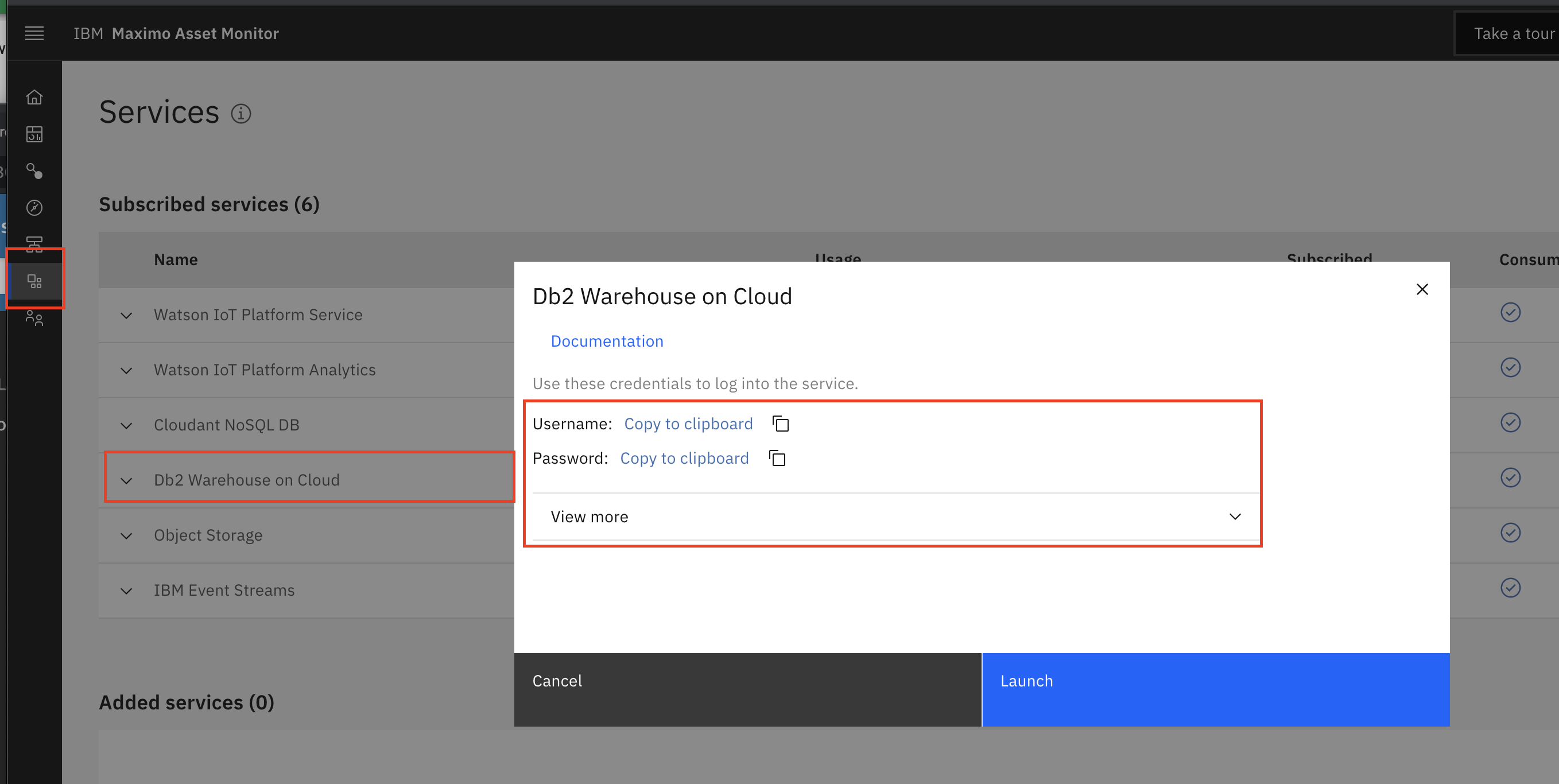The image size is (1559, 784).
Task: Expand the IBM Event Streams row
Action: (x=126, y=591)
